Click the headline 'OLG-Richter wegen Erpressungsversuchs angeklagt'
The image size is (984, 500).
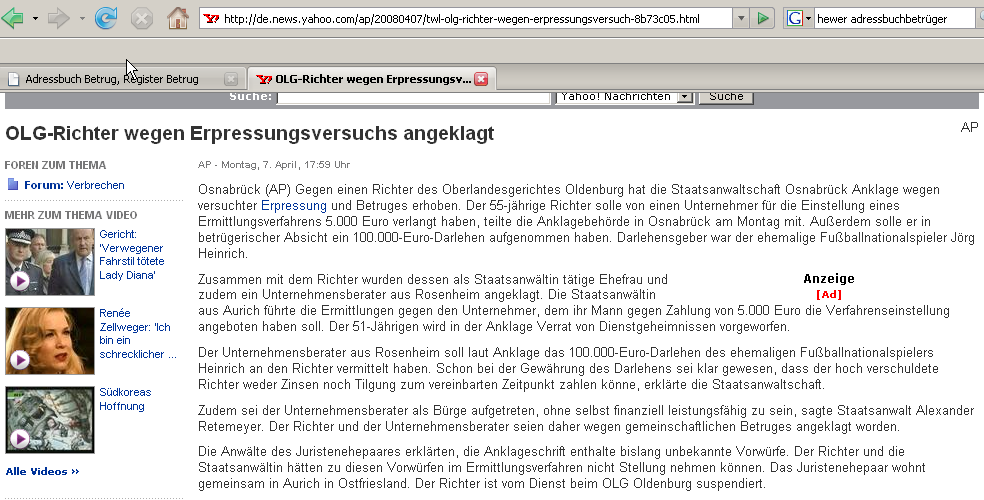click(x=250, y=134)
